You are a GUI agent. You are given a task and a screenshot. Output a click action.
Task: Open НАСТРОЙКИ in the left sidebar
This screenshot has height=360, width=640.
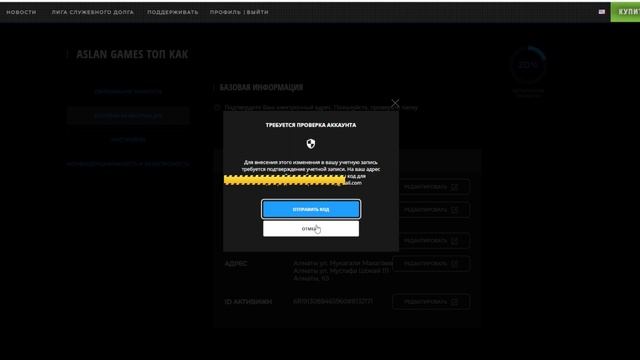(x=128, y=140)
